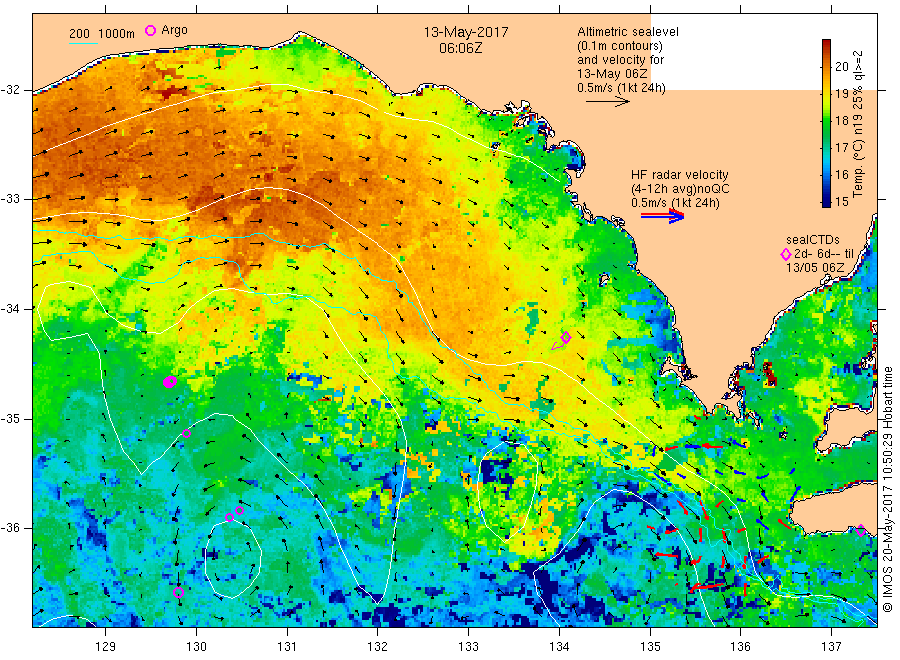Click the '13-May 06Z' legend text
The height and width of the screenshot is (660, 900).
[612, 73]
